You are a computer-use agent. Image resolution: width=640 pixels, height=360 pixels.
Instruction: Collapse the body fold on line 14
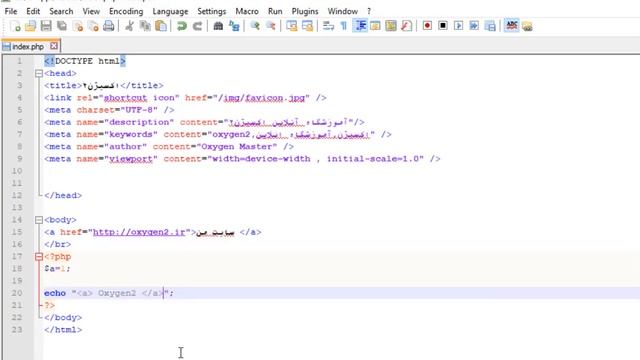point(39,220)
